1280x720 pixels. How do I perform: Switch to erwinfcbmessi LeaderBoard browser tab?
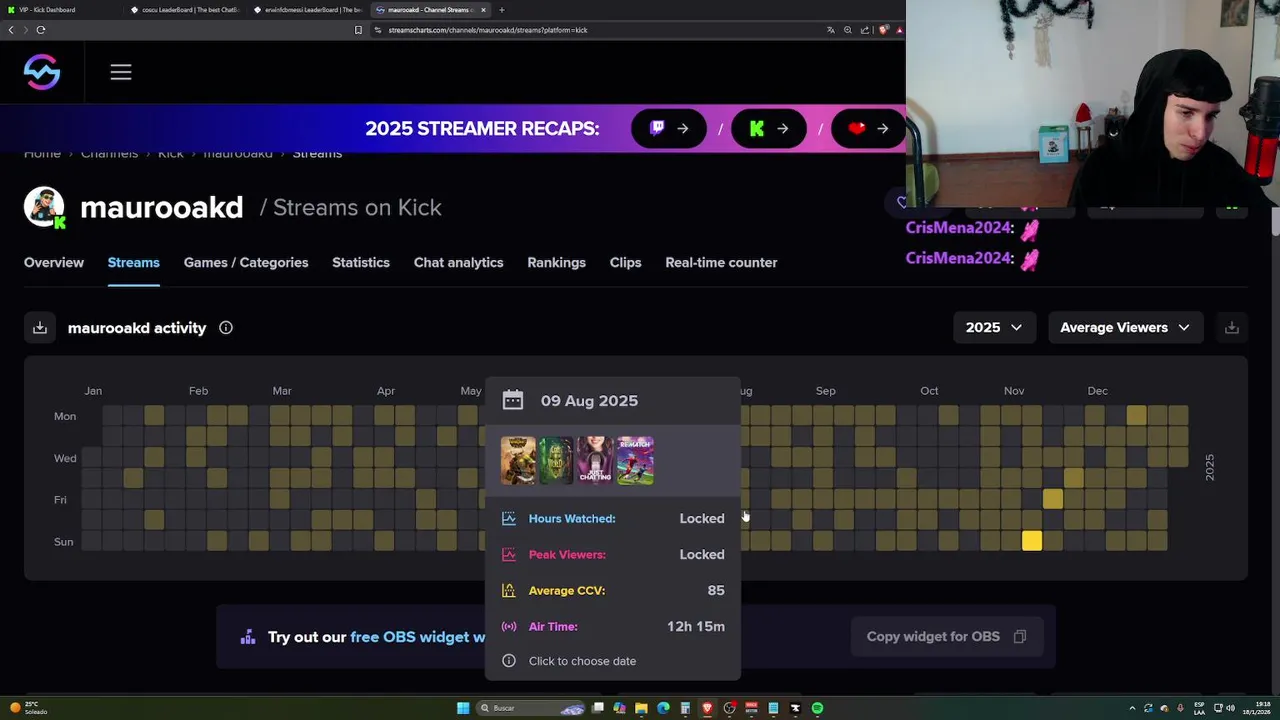(x=308, y=10)
